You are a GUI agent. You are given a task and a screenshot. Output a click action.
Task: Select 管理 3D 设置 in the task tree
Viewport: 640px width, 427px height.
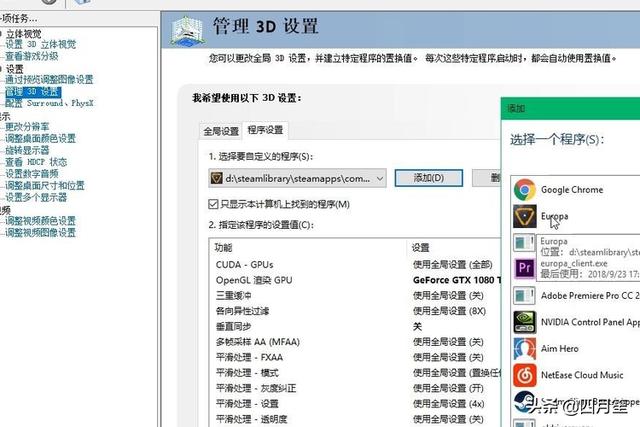pos(34,91)
